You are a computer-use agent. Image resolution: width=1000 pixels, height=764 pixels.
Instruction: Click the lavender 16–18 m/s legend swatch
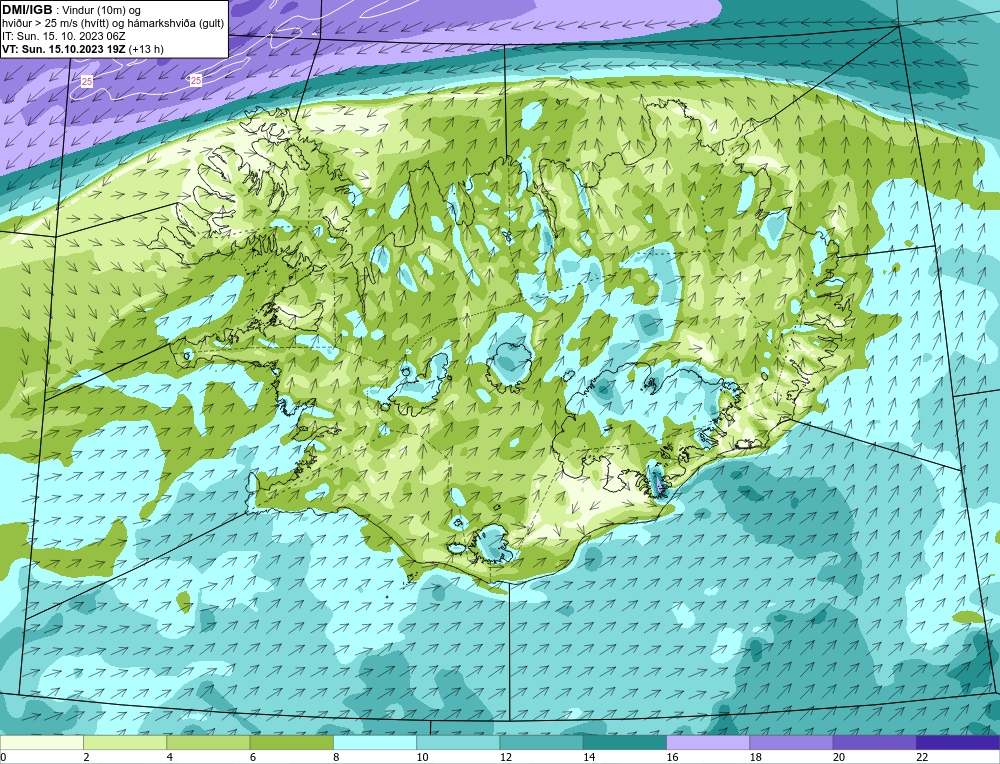point(708,743)
